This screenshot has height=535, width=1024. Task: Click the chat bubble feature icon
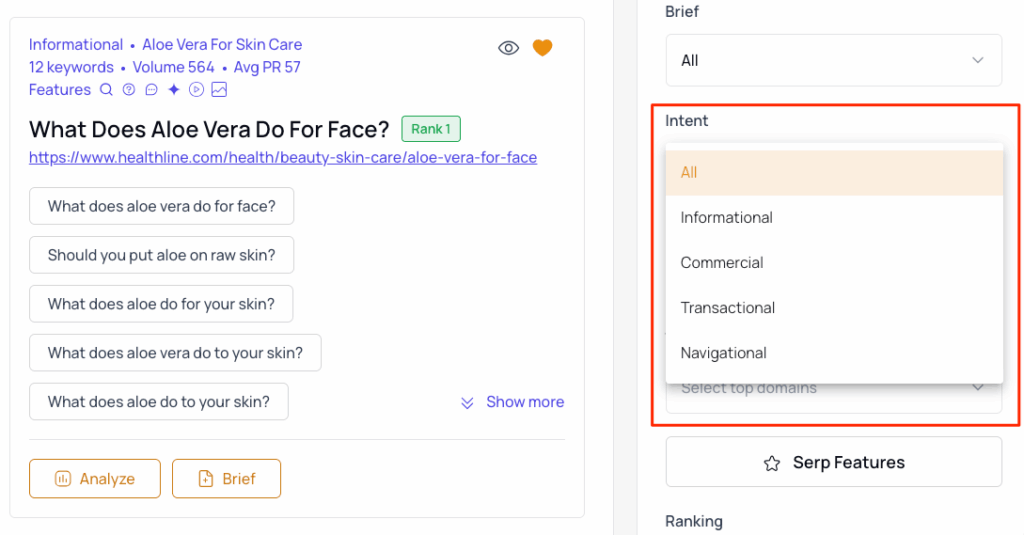coord(151,90)
